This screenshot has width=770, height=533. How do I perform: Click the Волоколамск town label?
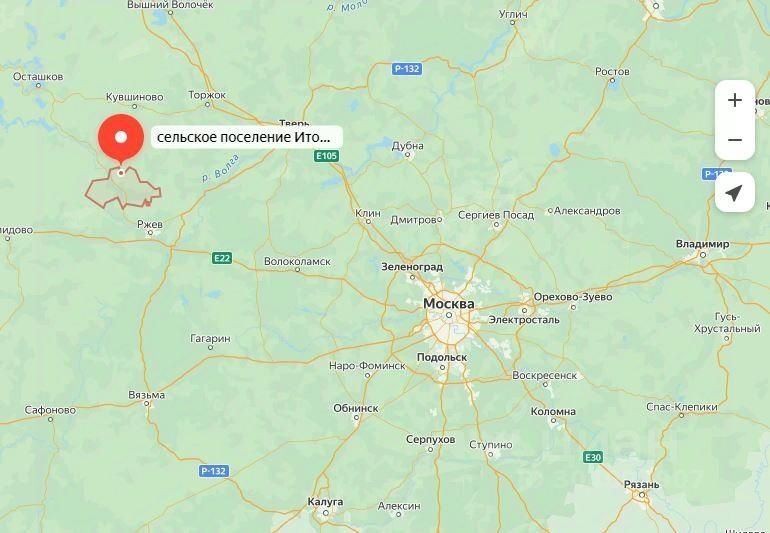297,261
